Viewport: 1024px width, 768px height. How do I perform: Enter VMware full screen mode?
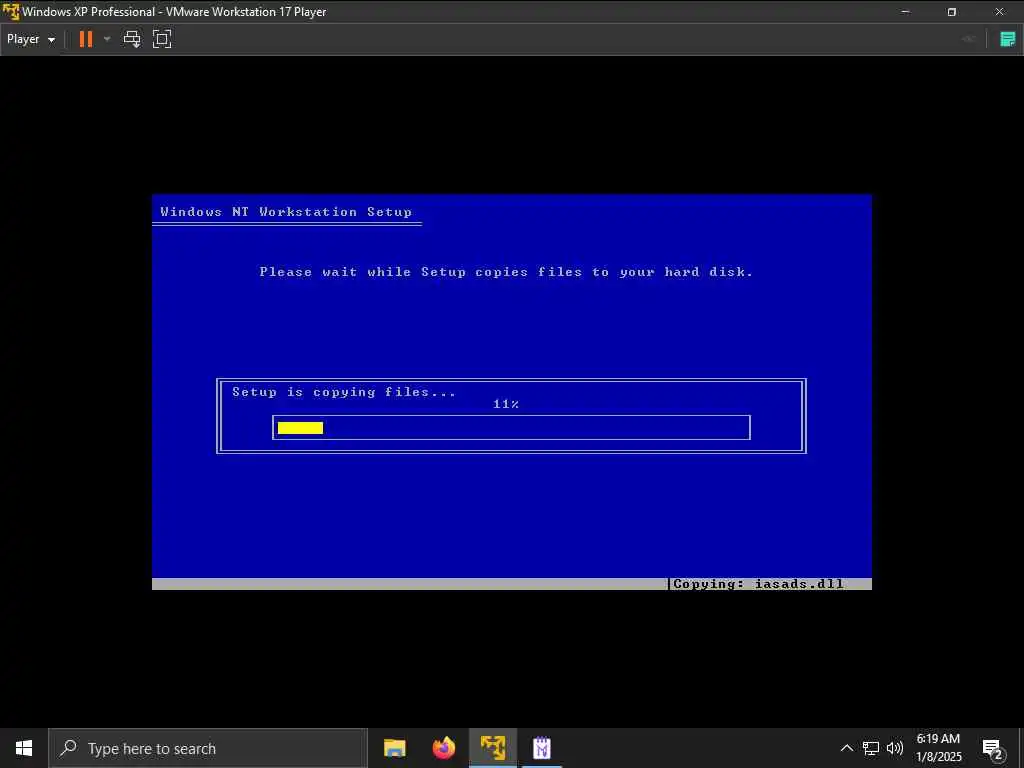click(162, 39)
